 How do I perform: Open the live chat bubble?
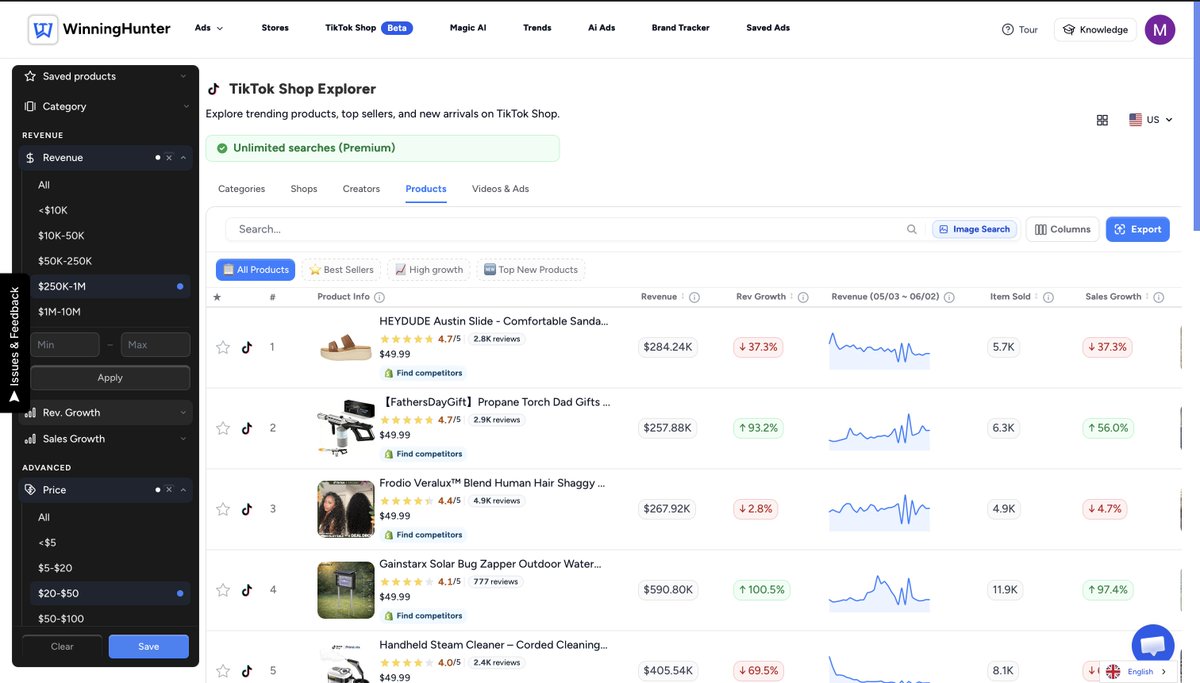click(x=1152, y=645)
